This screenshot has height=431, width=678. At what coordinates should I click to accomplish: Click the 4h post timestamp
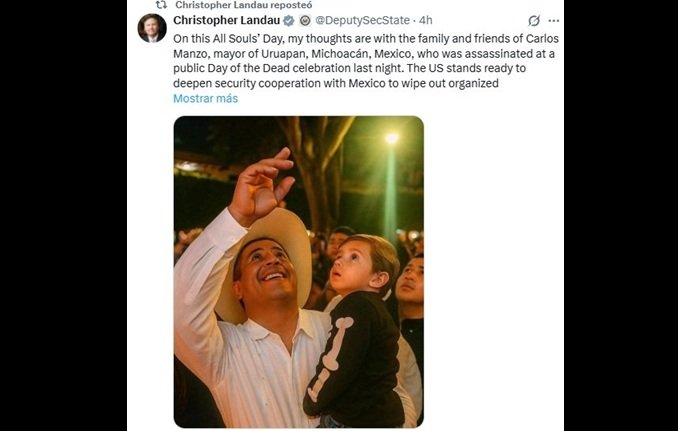426,20
